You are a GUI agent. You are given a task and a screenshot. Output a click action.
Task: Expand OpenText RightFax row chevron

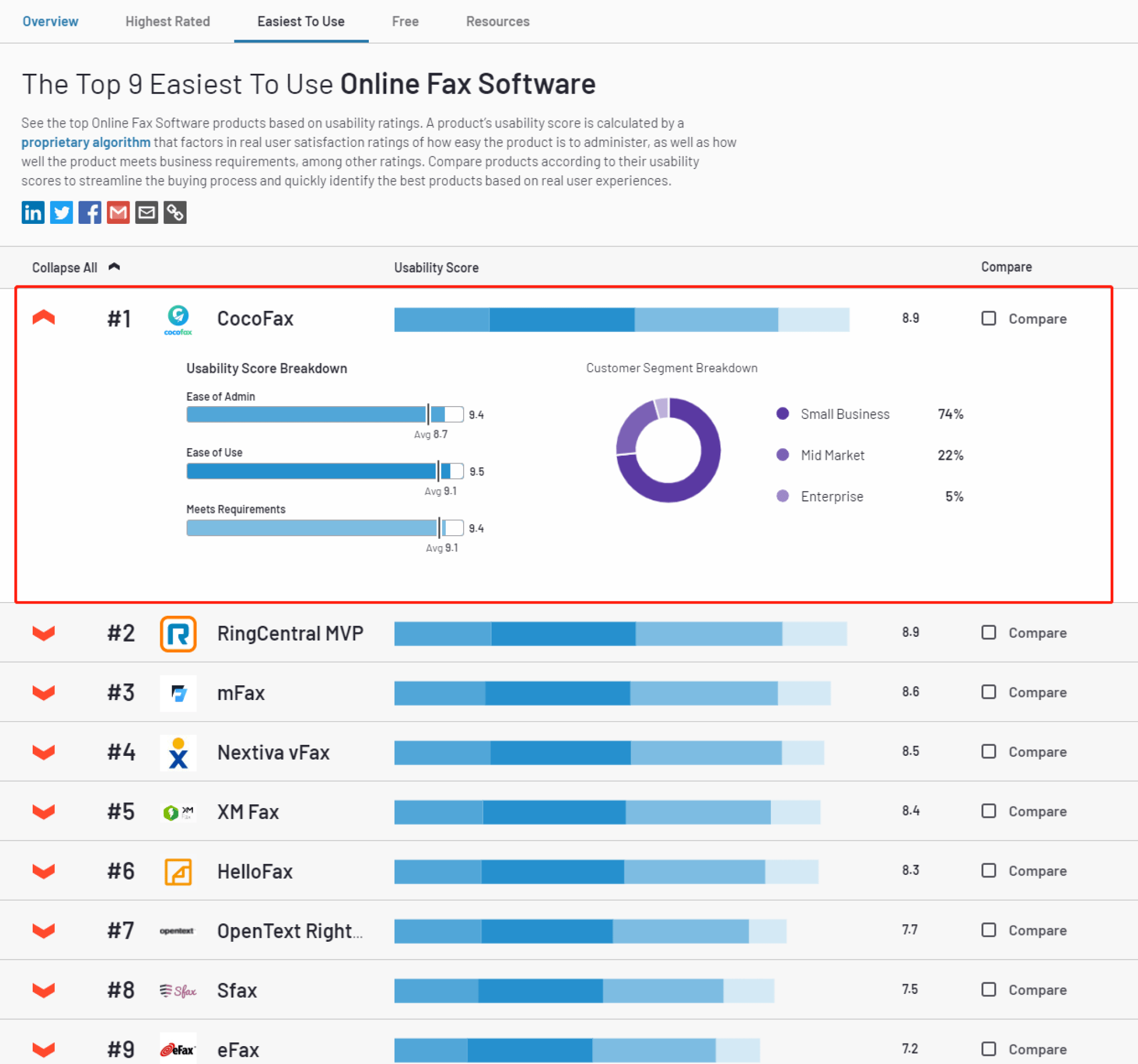coord(44,931)
